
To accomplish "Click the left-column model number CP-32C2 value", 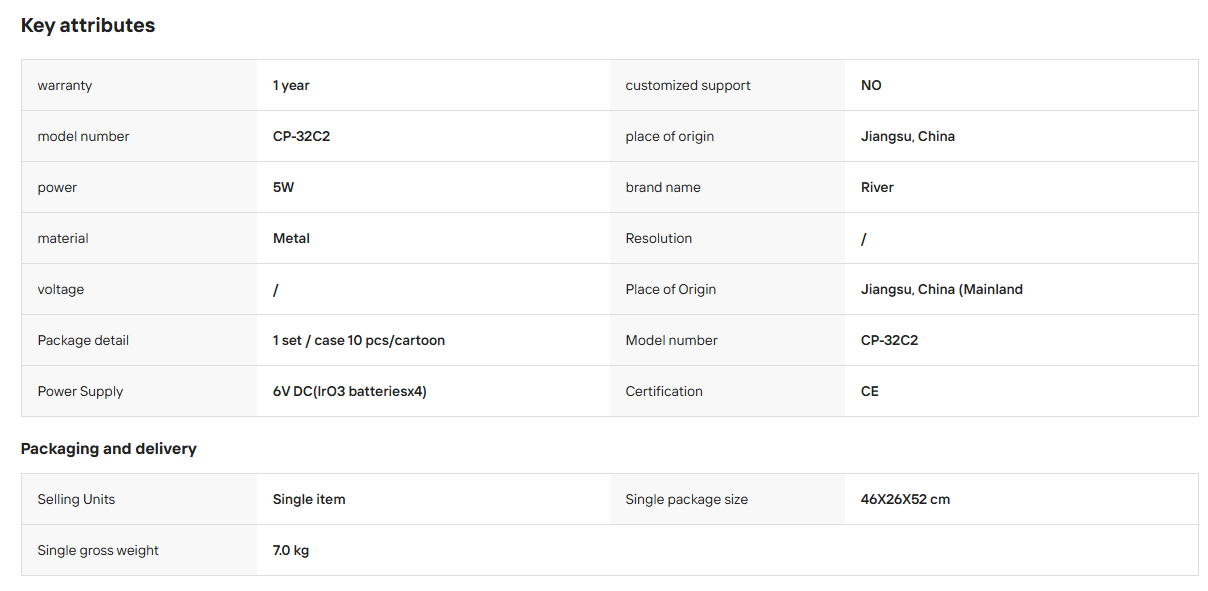I will pos(301,136).
